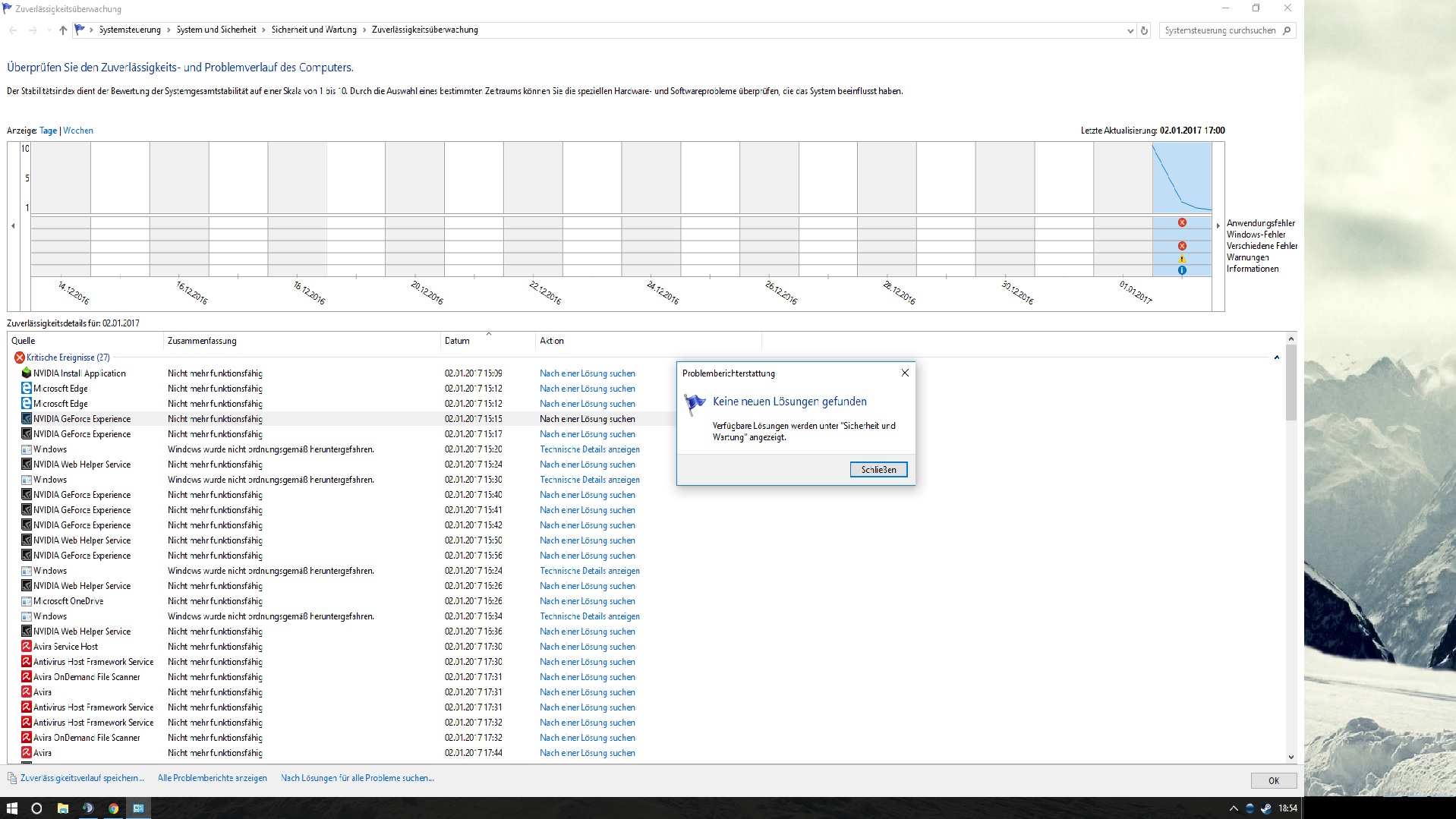Click the Microsoft OneDrive row icon
The image size is (1456, 819).
(27, 600)
